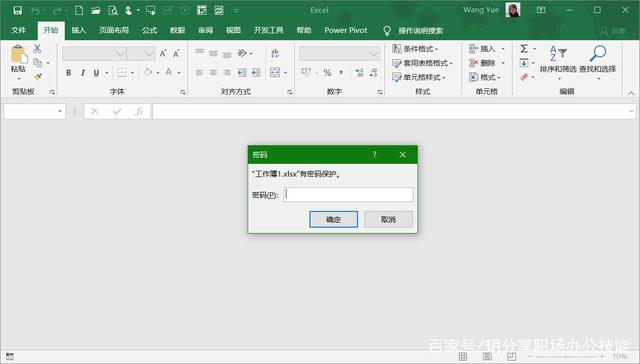The width and height of the screenshot is (640, 364).
Task: Click the macro record icon in status bar
Action: point(10,357)
